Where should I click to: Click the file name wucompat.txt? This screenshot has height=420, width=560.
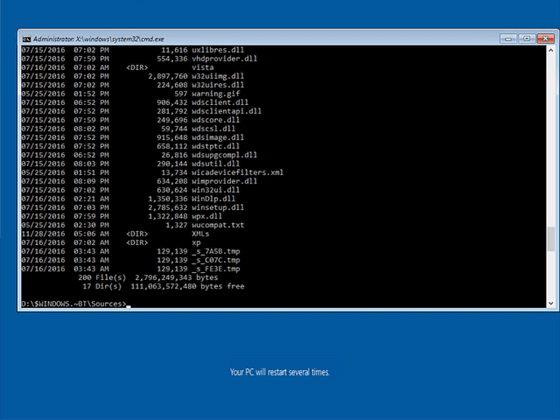click(x=218, y=225)
